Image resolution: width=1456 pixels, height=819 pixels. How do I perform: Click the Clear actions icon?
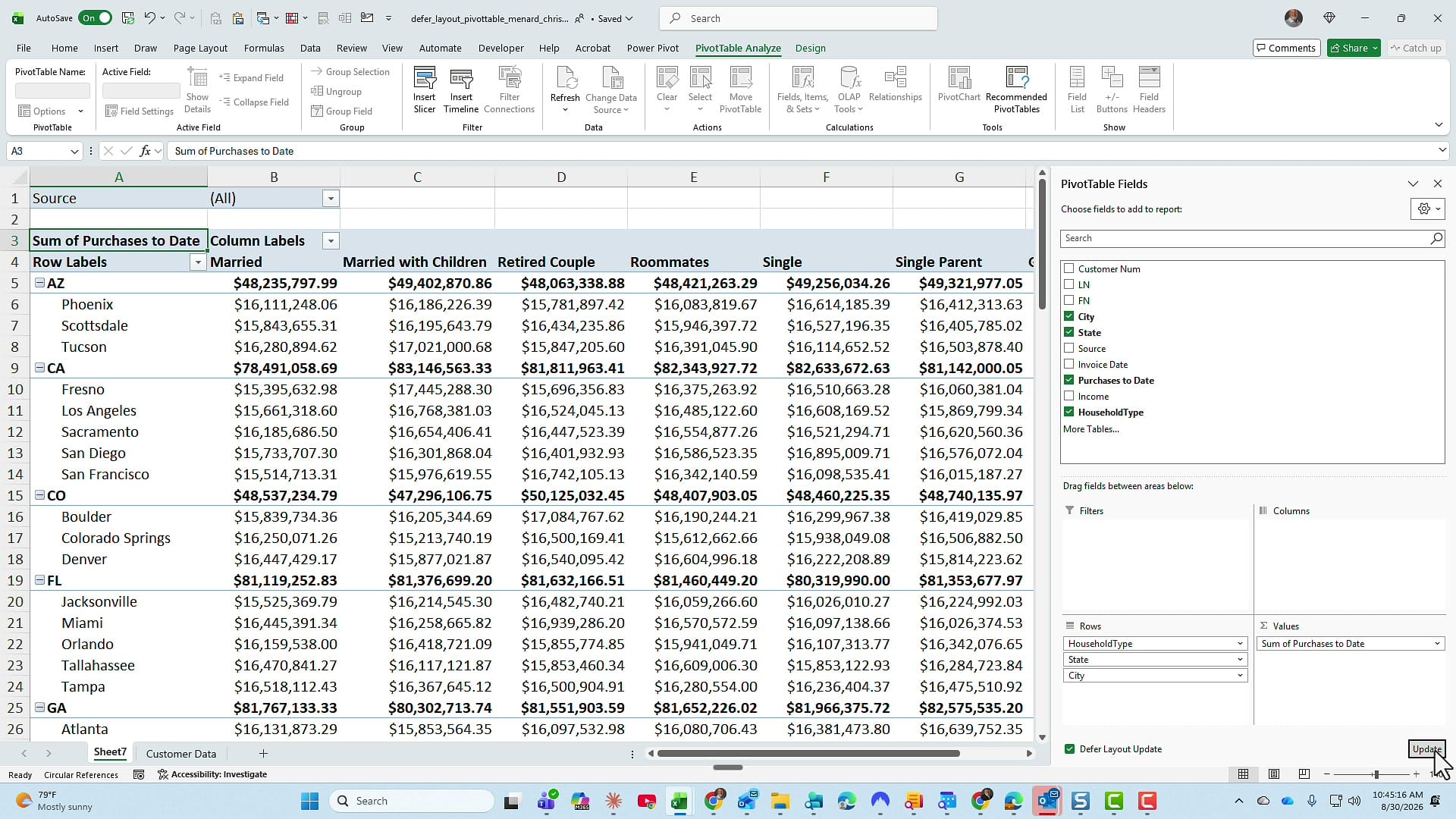[x=667, y=89]
